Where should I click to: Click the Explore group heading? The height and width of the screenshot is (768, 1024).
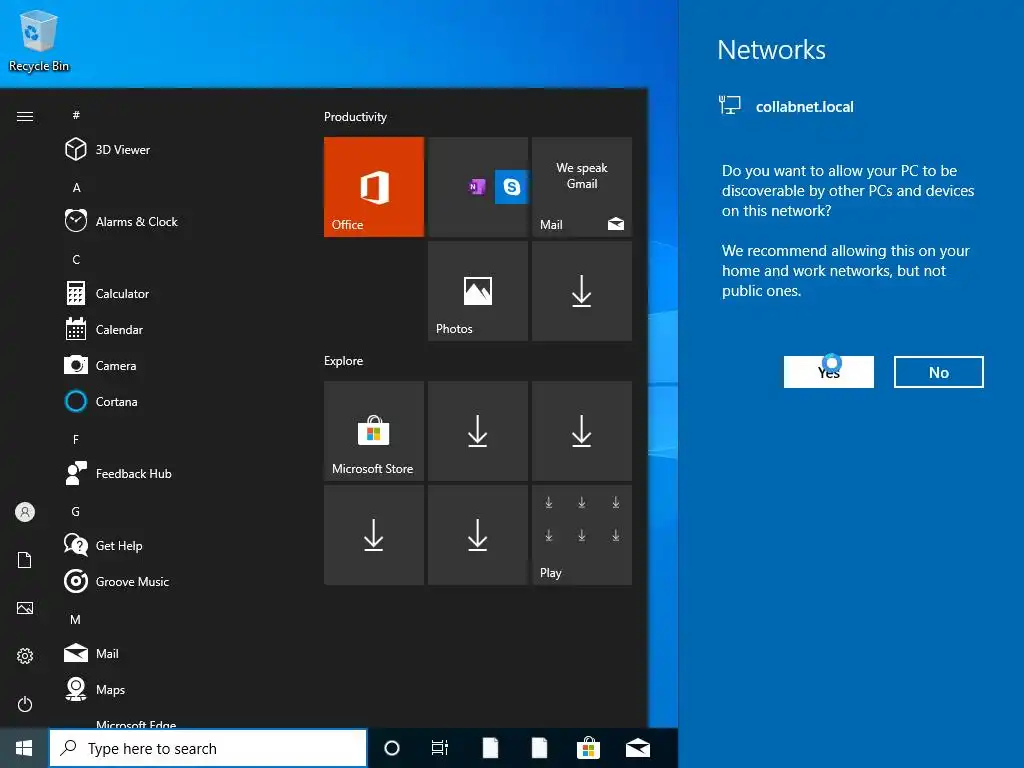(344, 361)
